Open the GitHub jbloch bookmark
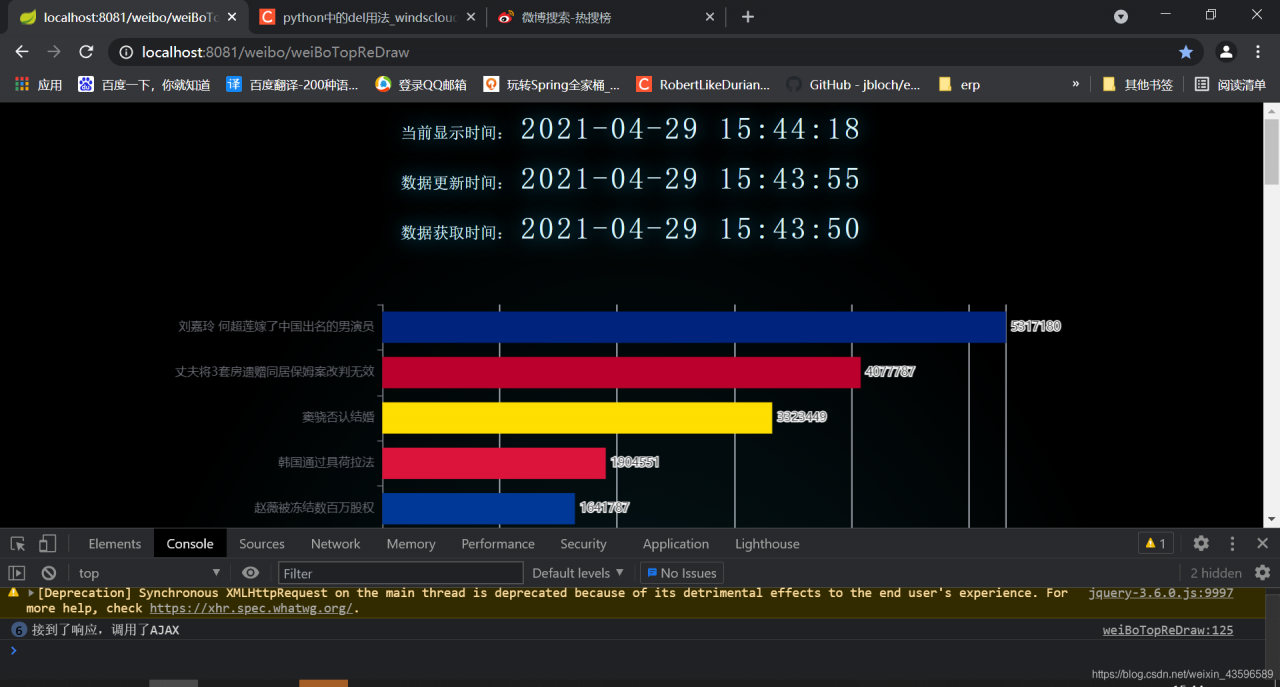 [854, 85]
